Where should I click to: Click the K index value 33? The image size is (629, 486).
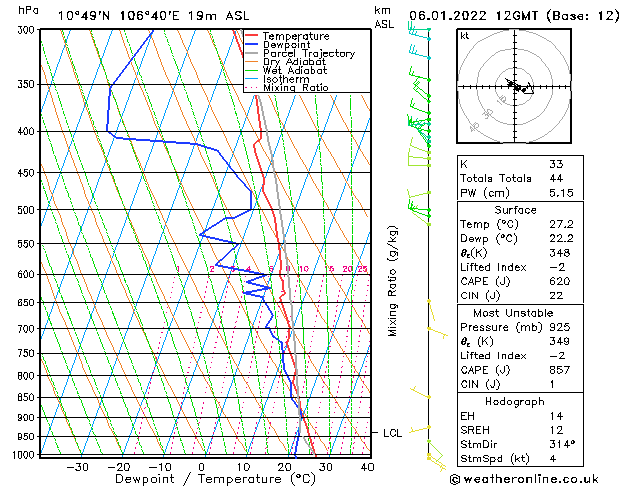(556, 164)
